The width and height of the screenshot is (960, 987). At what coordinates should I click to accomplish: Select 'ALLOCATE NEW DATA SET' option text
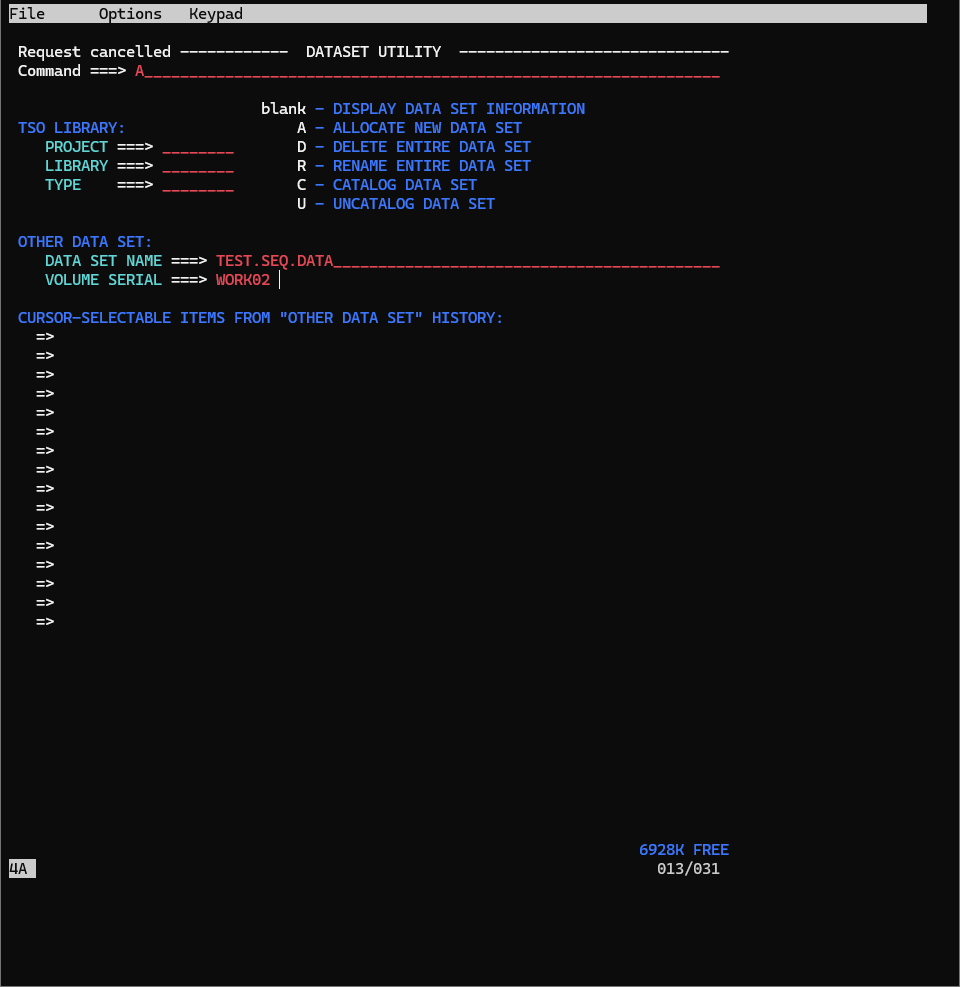pos(427,128)
